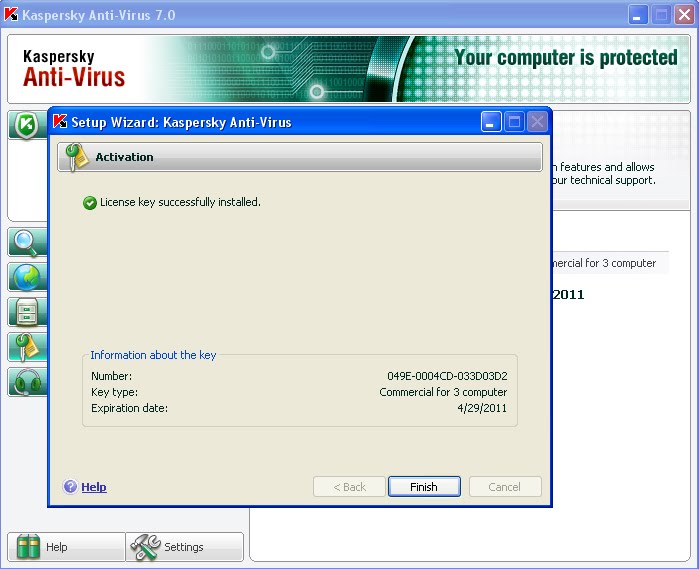699x569 pixels.
Task: Click the 'Information about the key' group label
Action: [x=153, y=355]
